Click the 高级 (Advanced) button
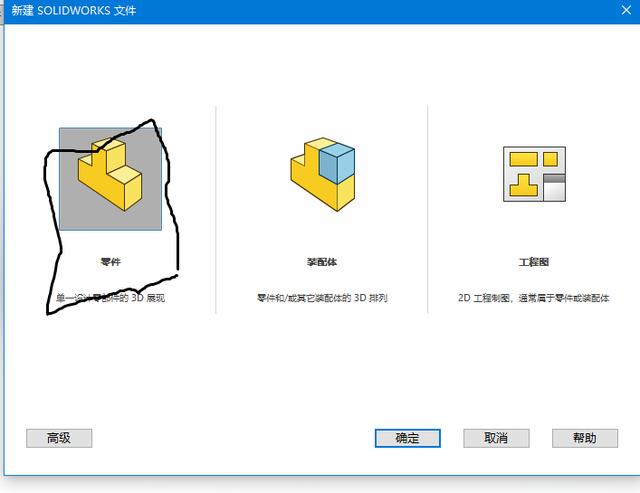The image size is (640, 493). click(x=59, y=438)
